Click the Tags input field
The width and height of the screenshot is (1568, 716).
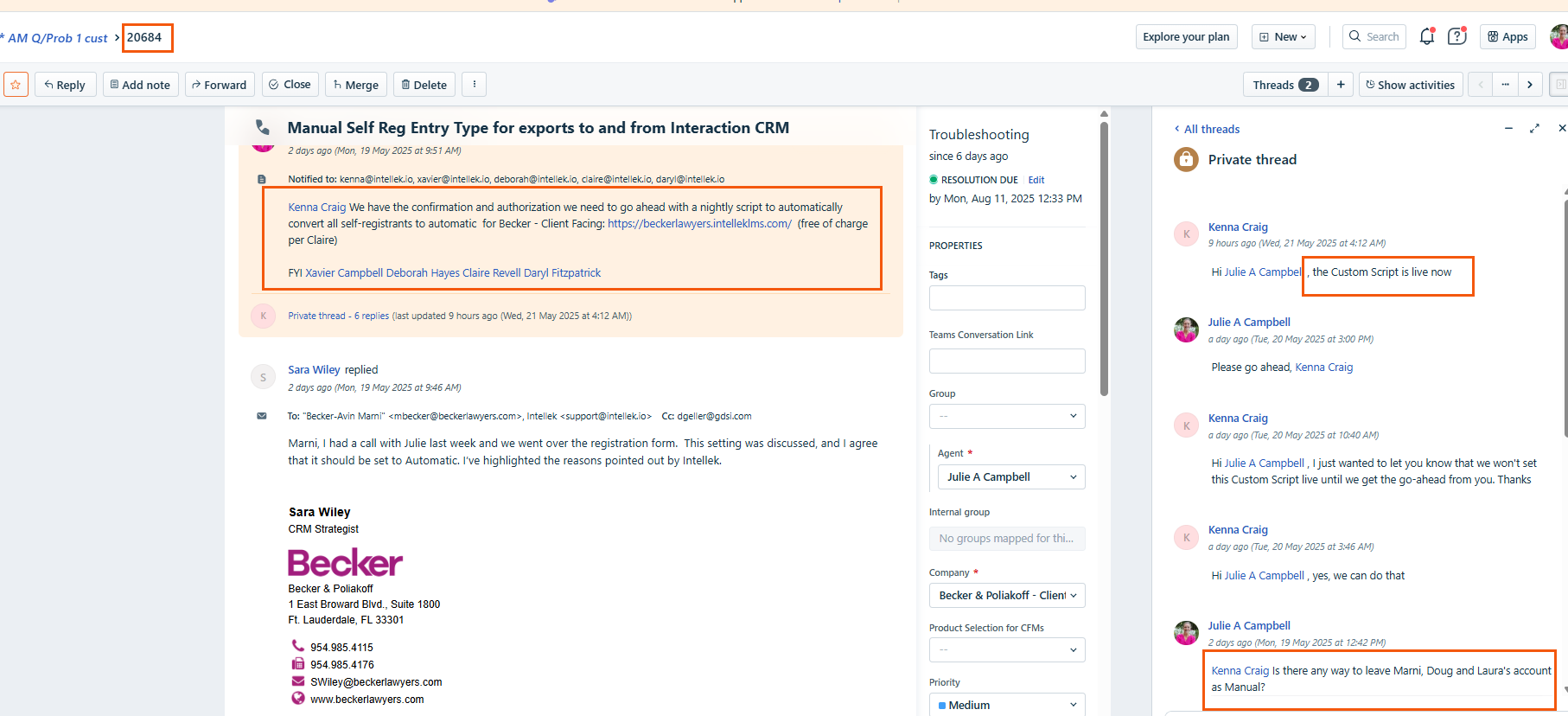point(1007,297)
